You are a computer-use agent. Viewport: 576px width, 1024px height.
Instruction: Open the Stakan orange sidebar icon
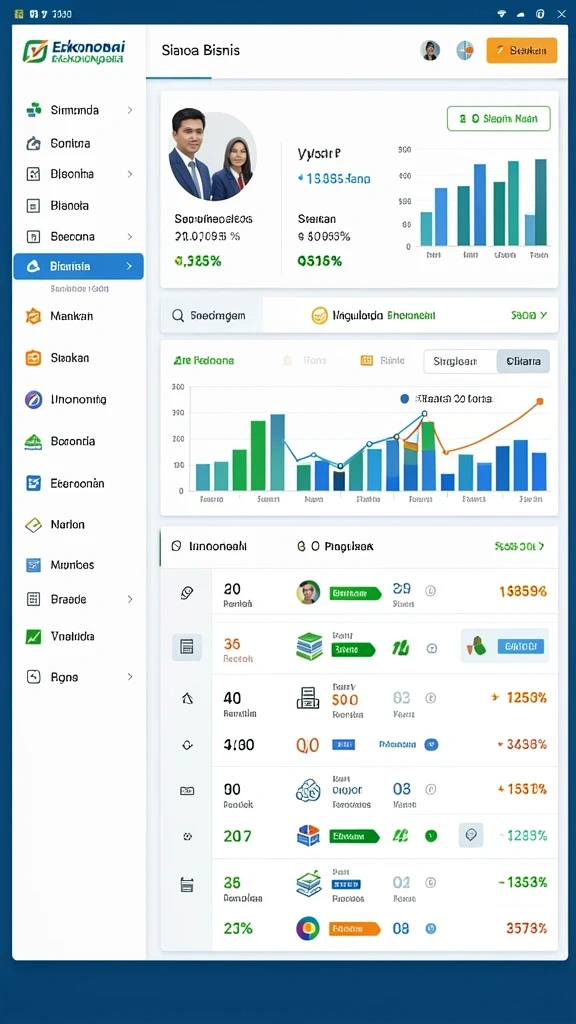tap(33, 358)
